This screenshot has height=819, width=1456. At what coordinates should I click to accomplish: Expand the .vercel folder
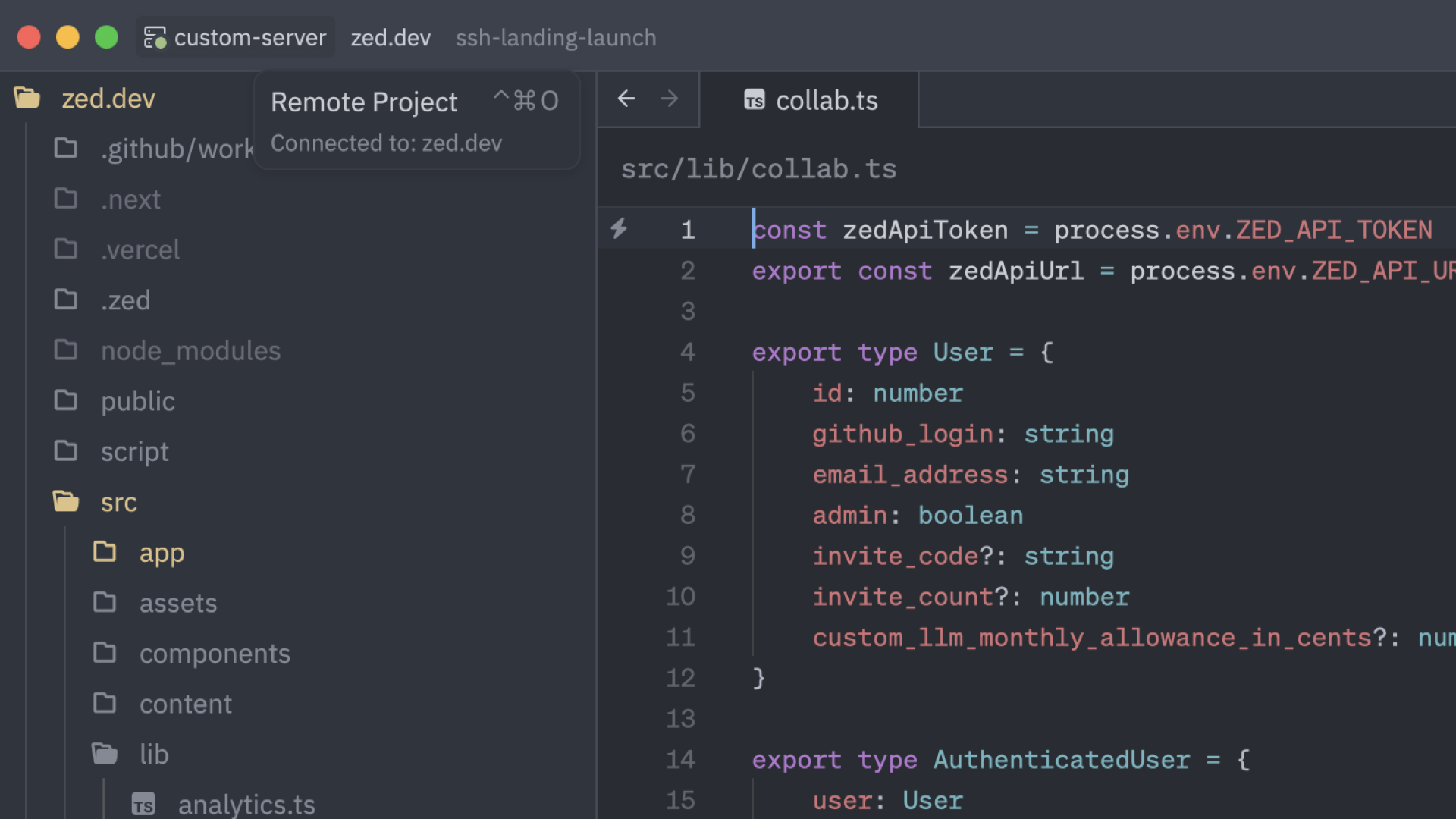click(x=140, y=249)
